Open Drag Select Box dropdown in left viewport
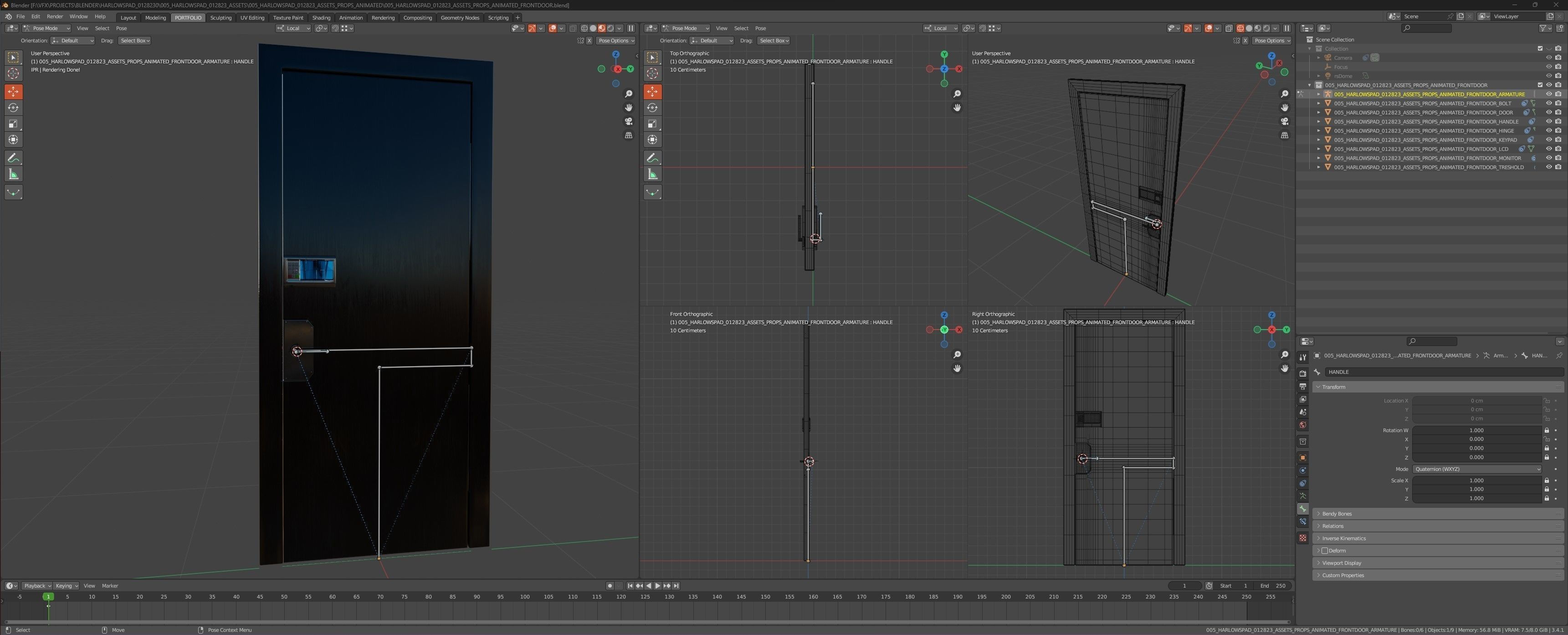The image size is (1568, 635). pos(134,41)
